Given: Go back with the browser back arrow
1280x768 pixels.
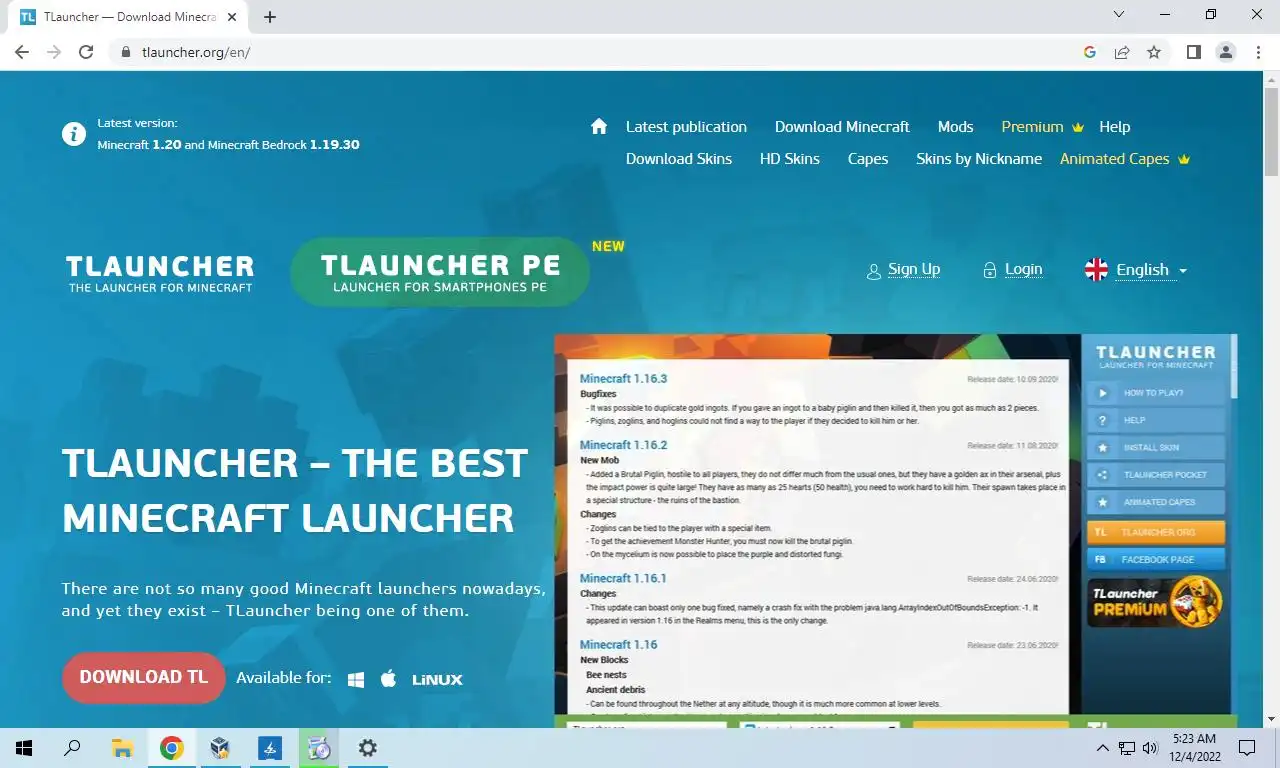Looking at the screenshot, I should click(x=22, y=52).
